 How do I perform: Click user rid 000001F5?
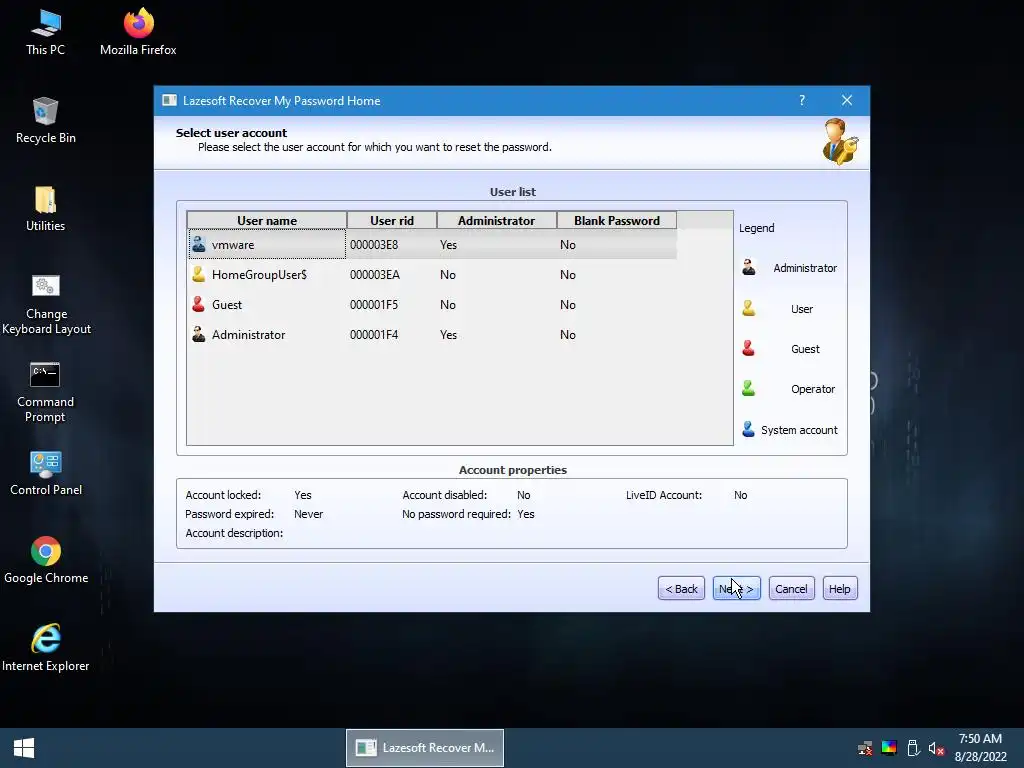374,304
